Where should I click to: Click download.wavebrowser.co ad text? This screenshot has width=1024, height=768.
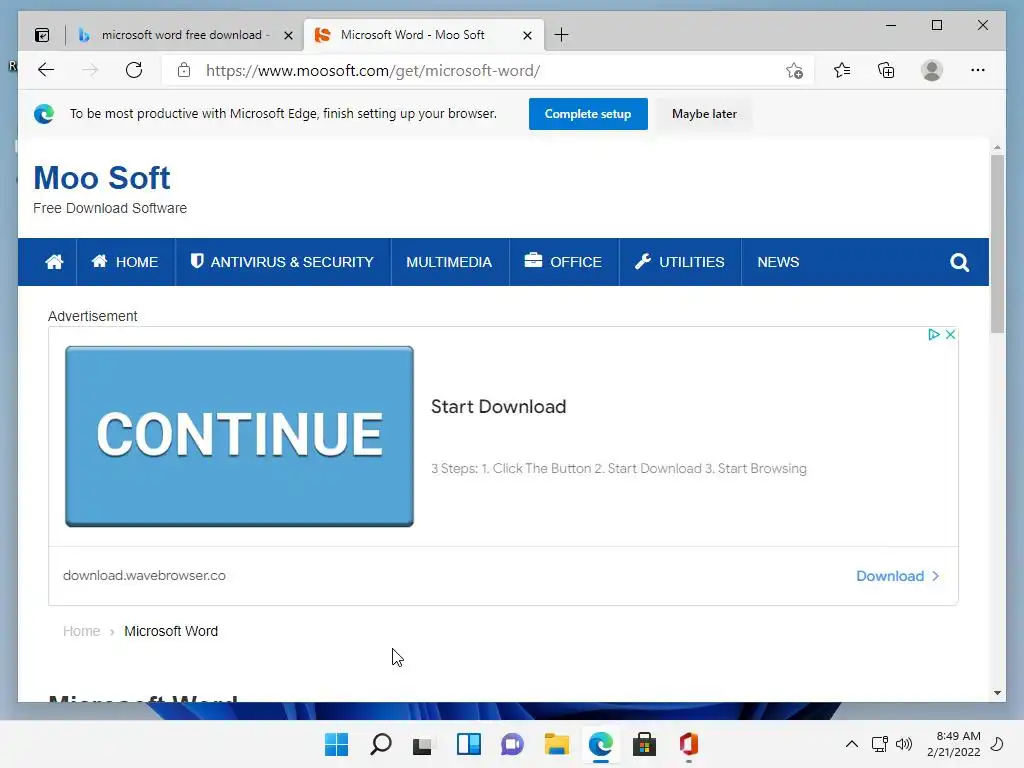144,575
